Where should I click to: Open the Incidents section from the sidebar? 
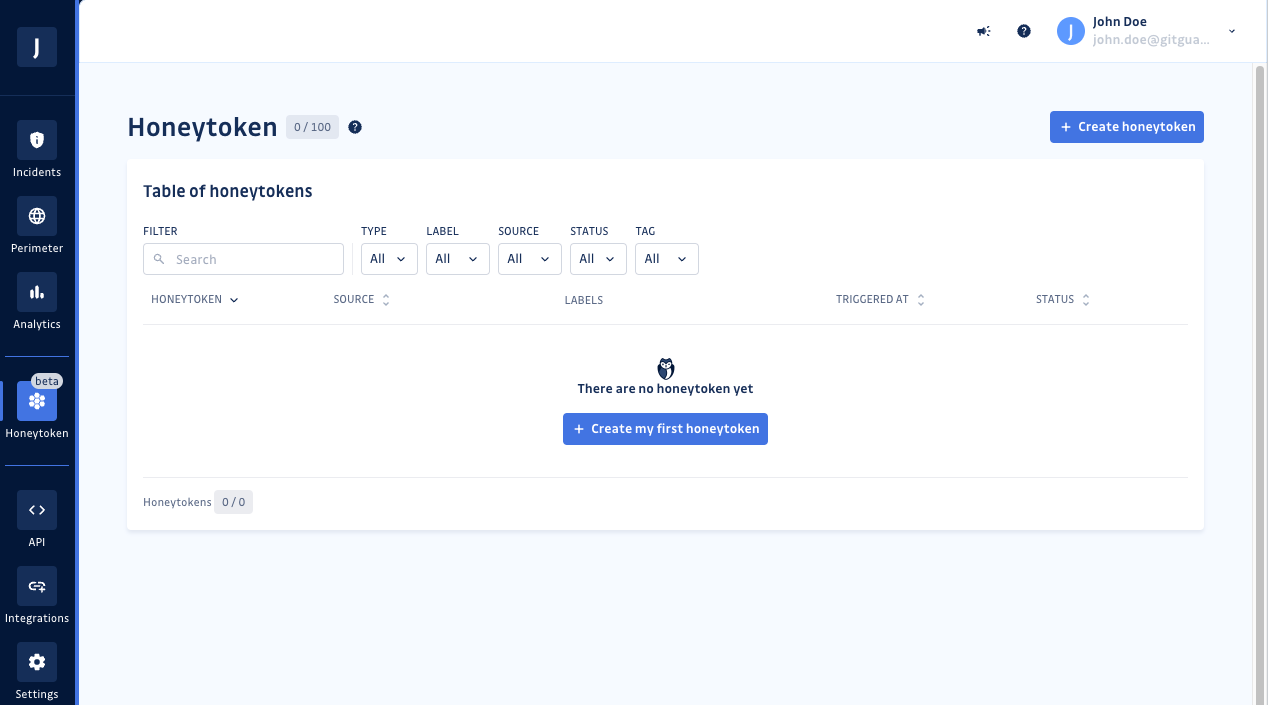point(36,148)
